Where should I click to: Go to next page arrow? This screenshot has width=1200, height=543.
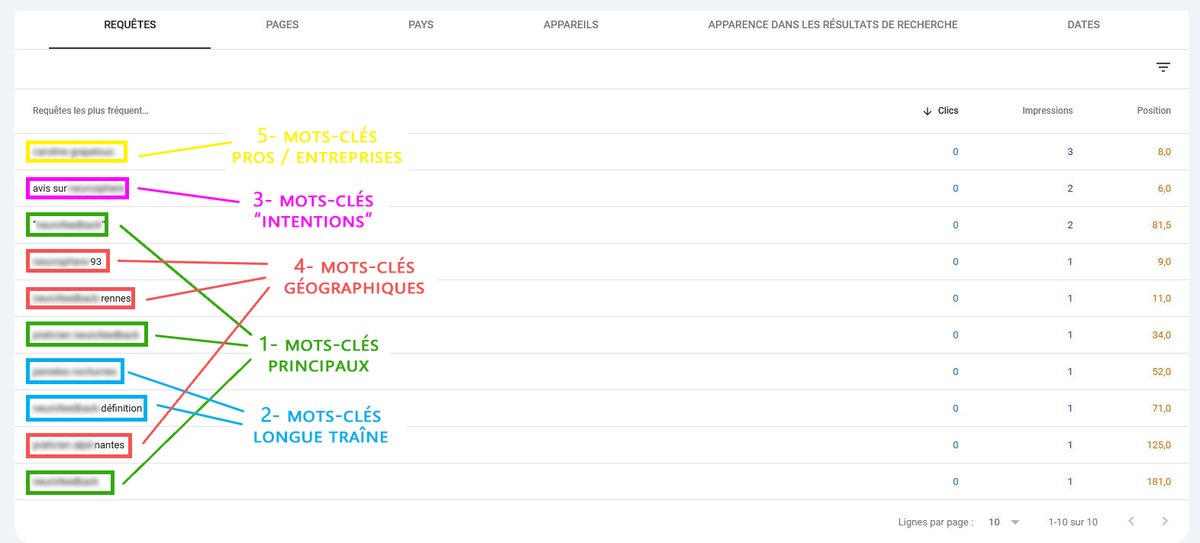tap(1164, 521)
